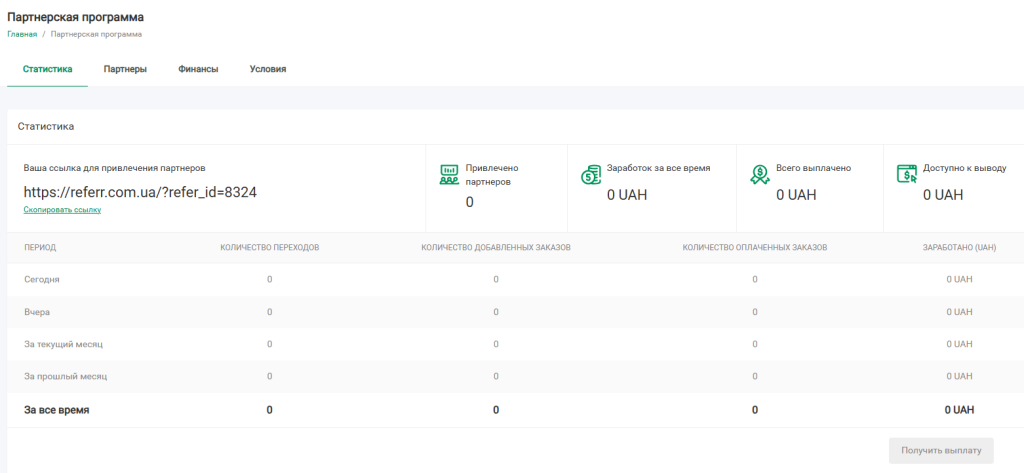Click the all-time earnings coins icon

pos(590,175)
